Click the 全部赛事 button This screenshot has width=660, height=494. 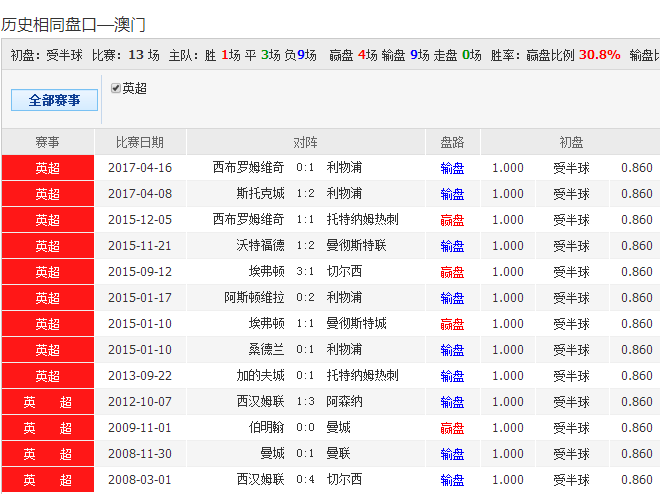[54, 100]
